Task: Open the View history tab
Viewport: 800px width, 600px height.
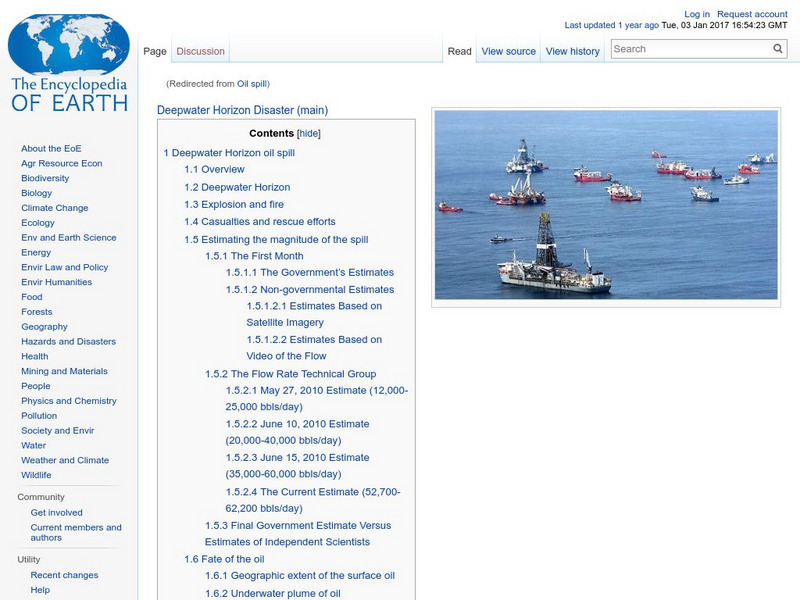Action: point(572,50)
